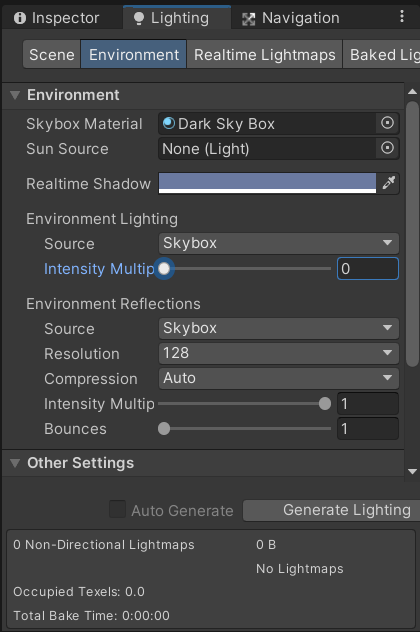Open the Skybox Material object picker
This screenshot has width=420, height=632.
click(387, 123)
